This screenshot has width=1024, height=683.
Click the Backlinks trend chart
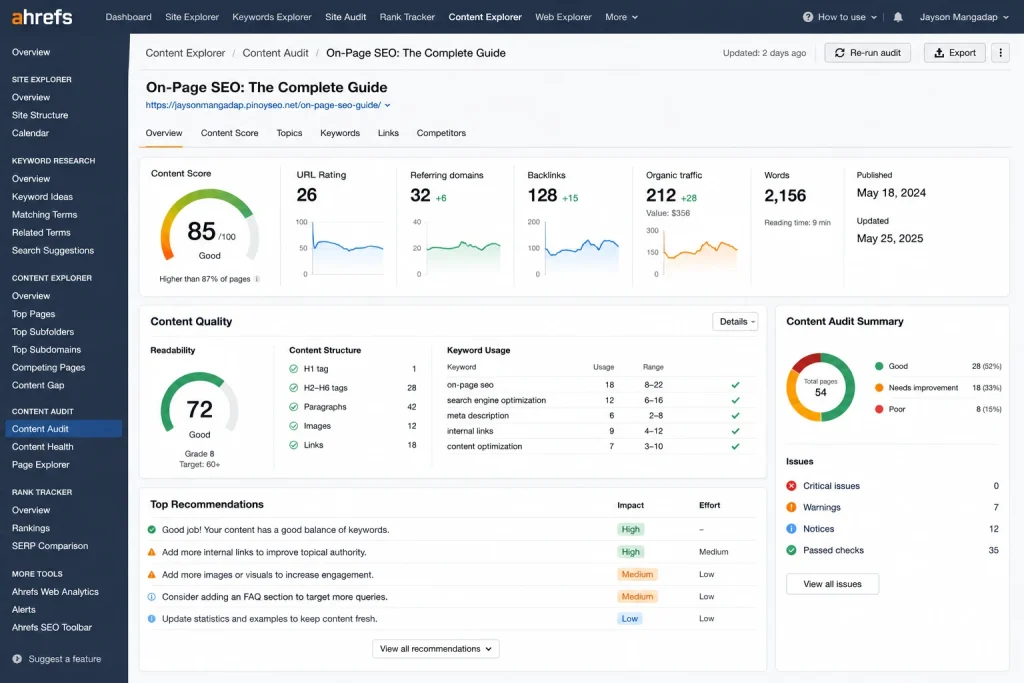[581, 248]
